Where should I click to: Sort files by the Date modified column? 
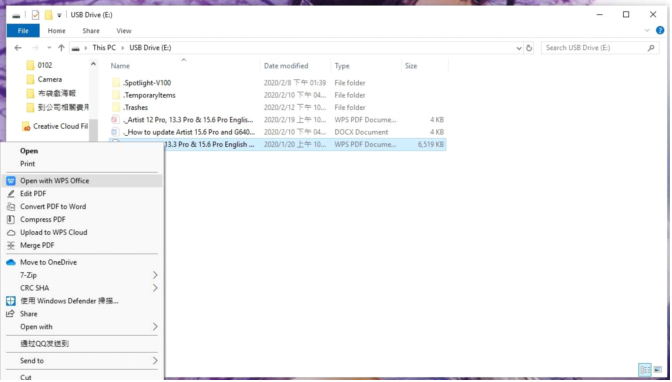pyautogui.click(x=286, y=66)
